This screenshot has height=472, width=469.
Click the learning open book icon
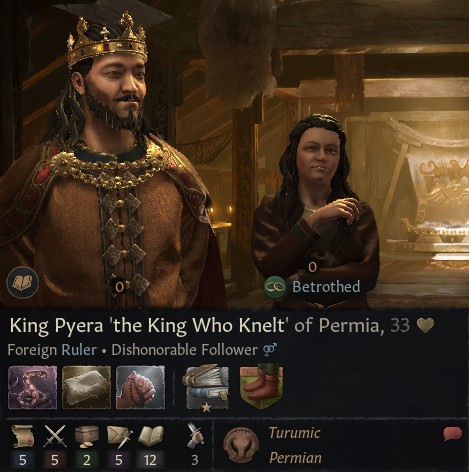(151, 436)
